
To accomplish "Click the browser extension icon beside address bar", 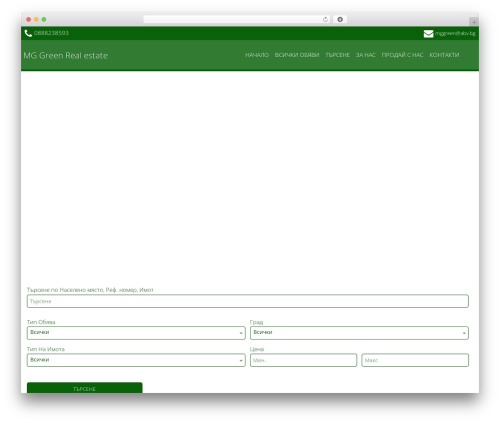I will 340,19.
